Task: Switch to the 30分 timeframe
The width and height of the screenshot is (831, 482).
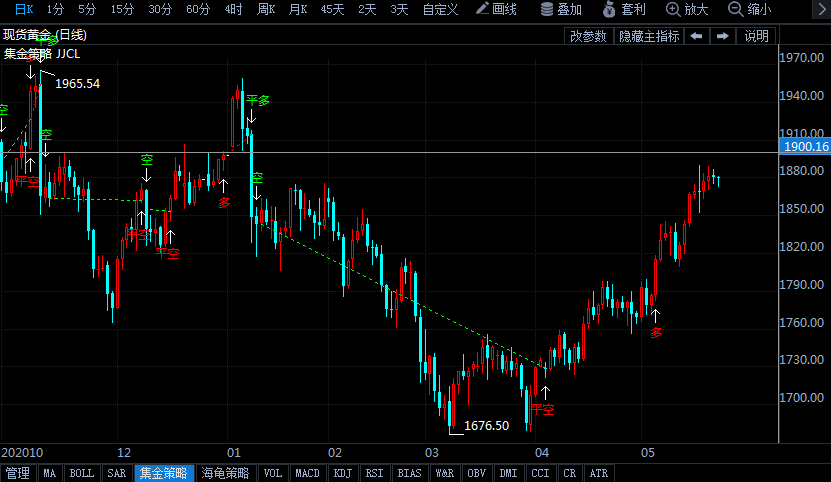Action: pyautogui.click(x=160, y=9)
